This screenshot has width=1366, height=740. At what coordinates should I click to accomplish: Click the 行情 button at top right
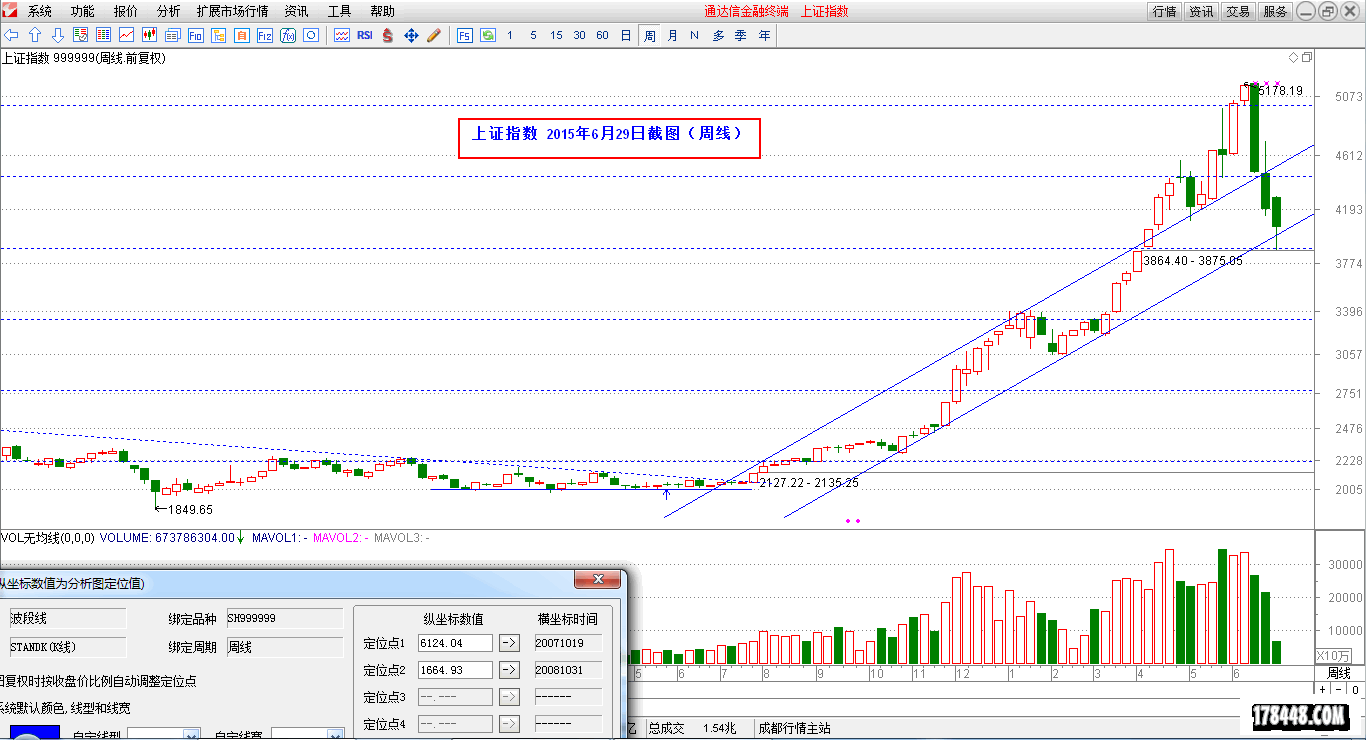pos(1164,11)
